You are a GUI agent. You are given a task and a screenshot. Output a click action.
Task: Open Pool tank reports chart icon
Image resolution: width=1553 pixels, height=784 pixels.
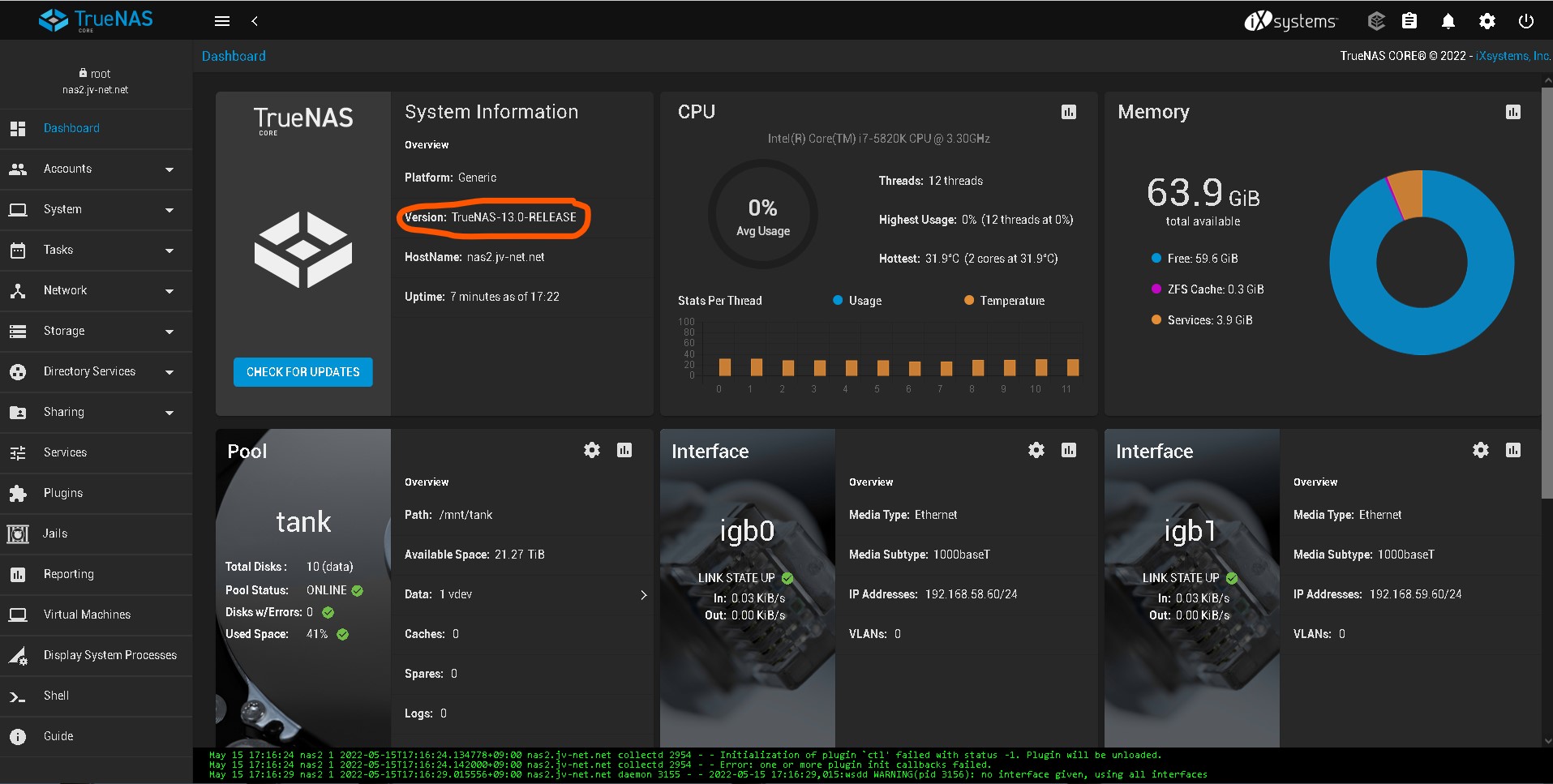(624, 450)
